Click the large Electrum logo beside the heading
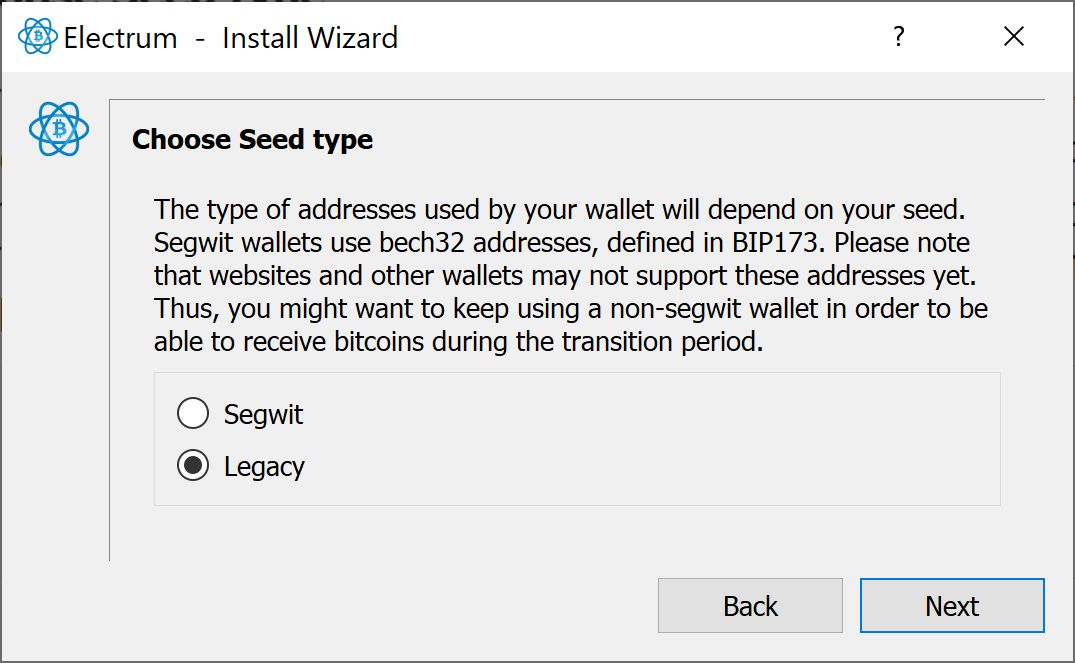The width and height of the screenshot is (1075, 663). click(59, 129)
